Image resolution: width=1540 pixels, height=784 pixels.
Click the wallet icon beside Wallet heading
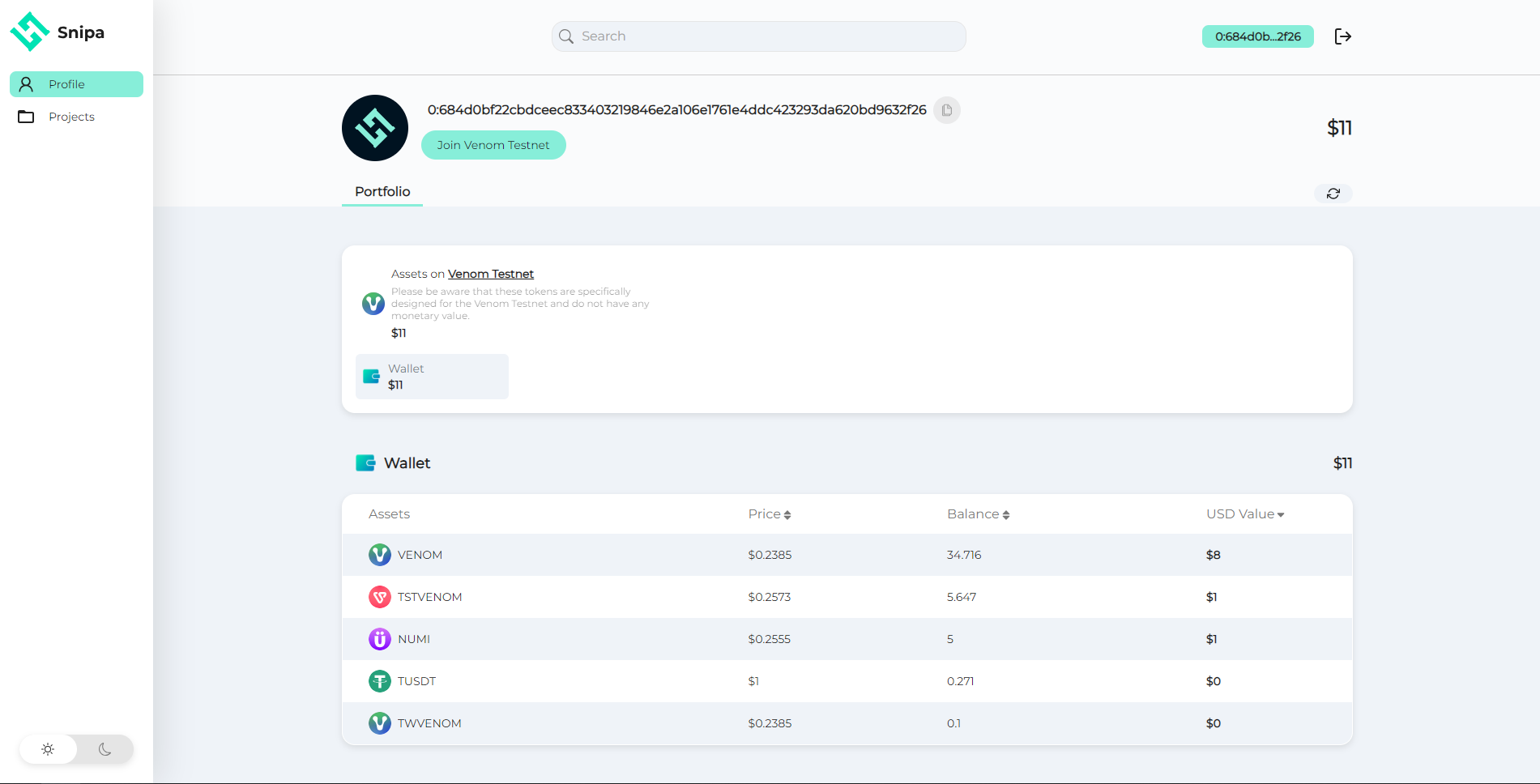tap(365, 463)
